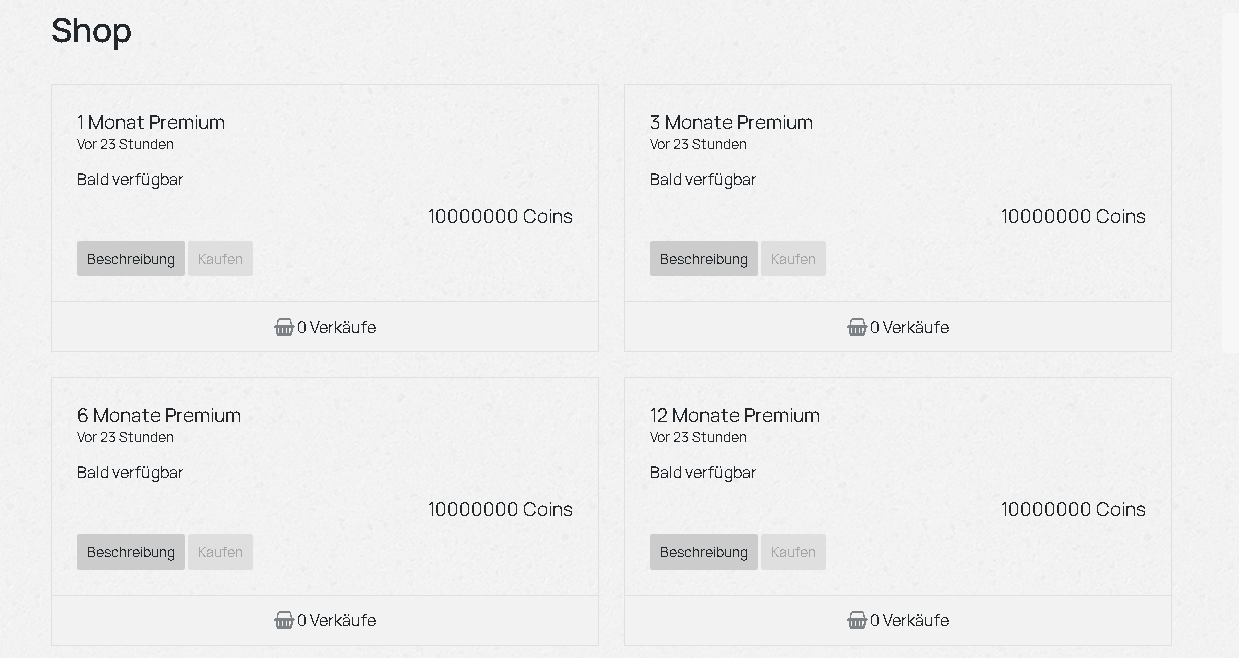Click basket icon in 1 Monat Premium card
The height and width of the screenshot is (658, 1239).
point(284,327)
